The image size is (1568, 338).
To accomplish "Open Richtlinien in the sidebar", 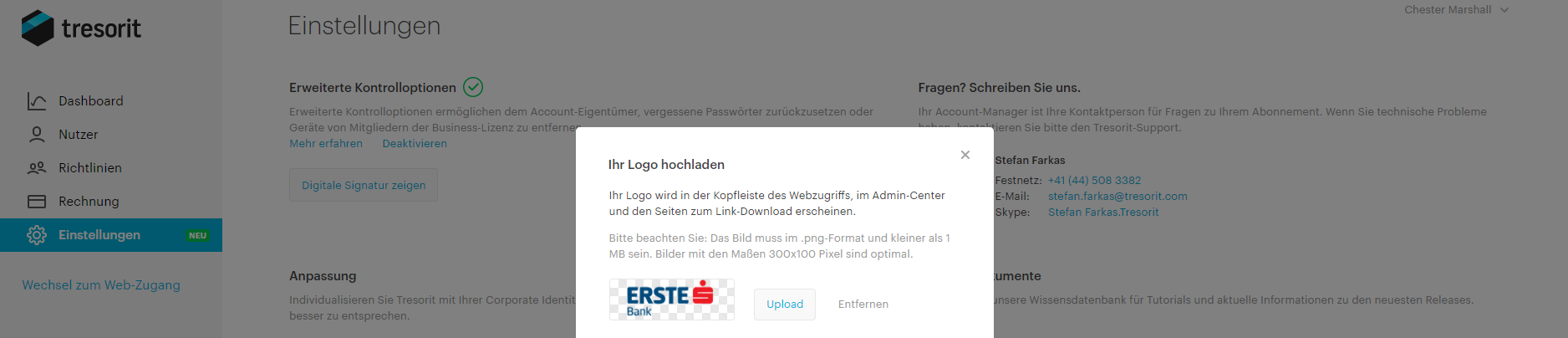I will coord(111,168).
